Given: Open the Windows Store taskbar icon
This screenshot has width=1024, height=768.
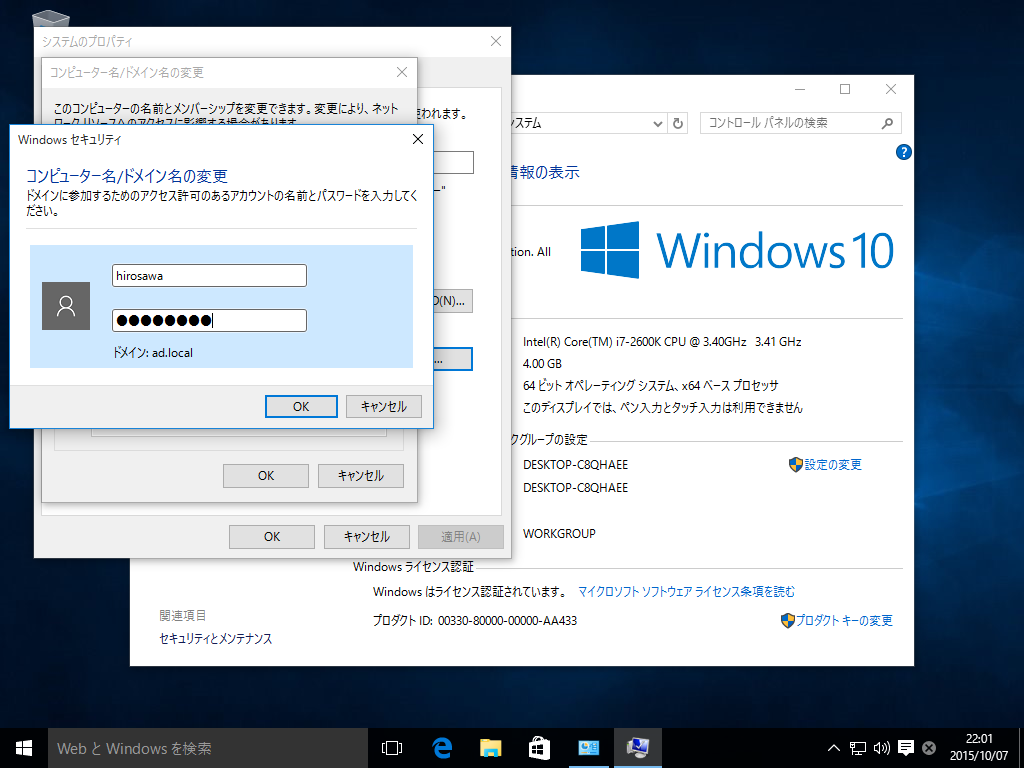Looking at the screenshot, I should [539, 748].
